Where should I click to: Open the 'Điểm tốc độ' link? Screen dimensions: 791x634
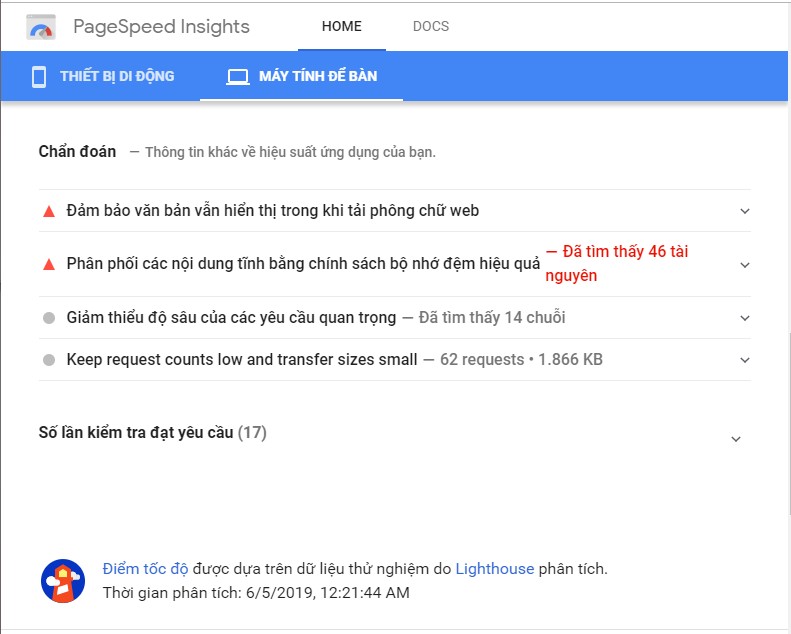tap(145, 568)
